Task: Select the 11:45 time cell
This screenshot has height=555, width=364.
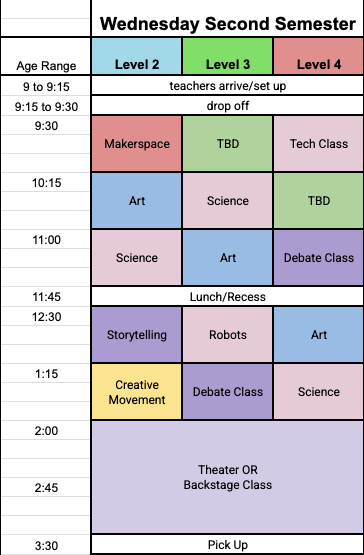Action: [x=46, y=297]
